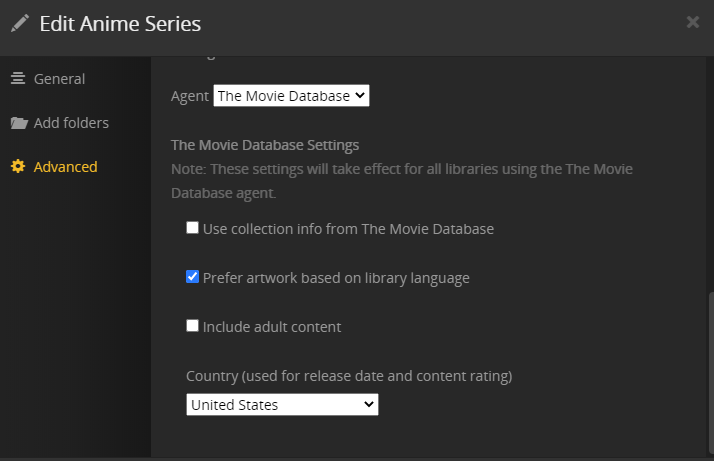Click the "Prefer artwork based on library language" label
This screenshot has height=461, width=714.
[336, 278]
